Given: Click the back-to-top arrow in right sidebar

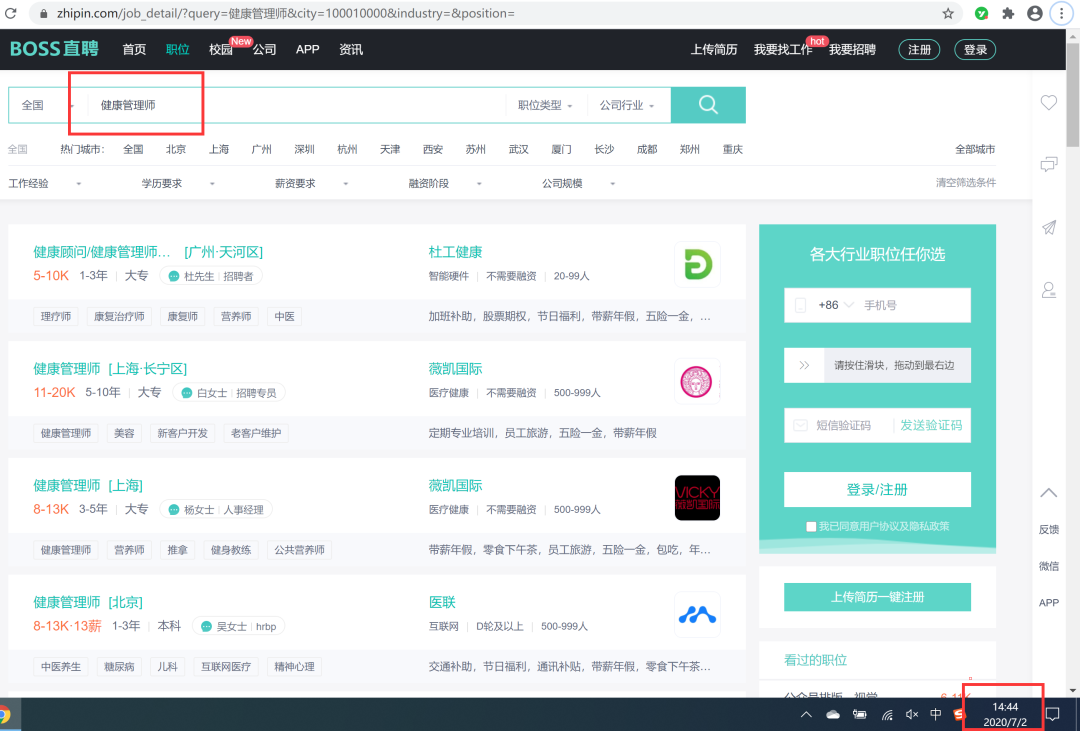Looking at the screenshot, I should [1048, 493].
